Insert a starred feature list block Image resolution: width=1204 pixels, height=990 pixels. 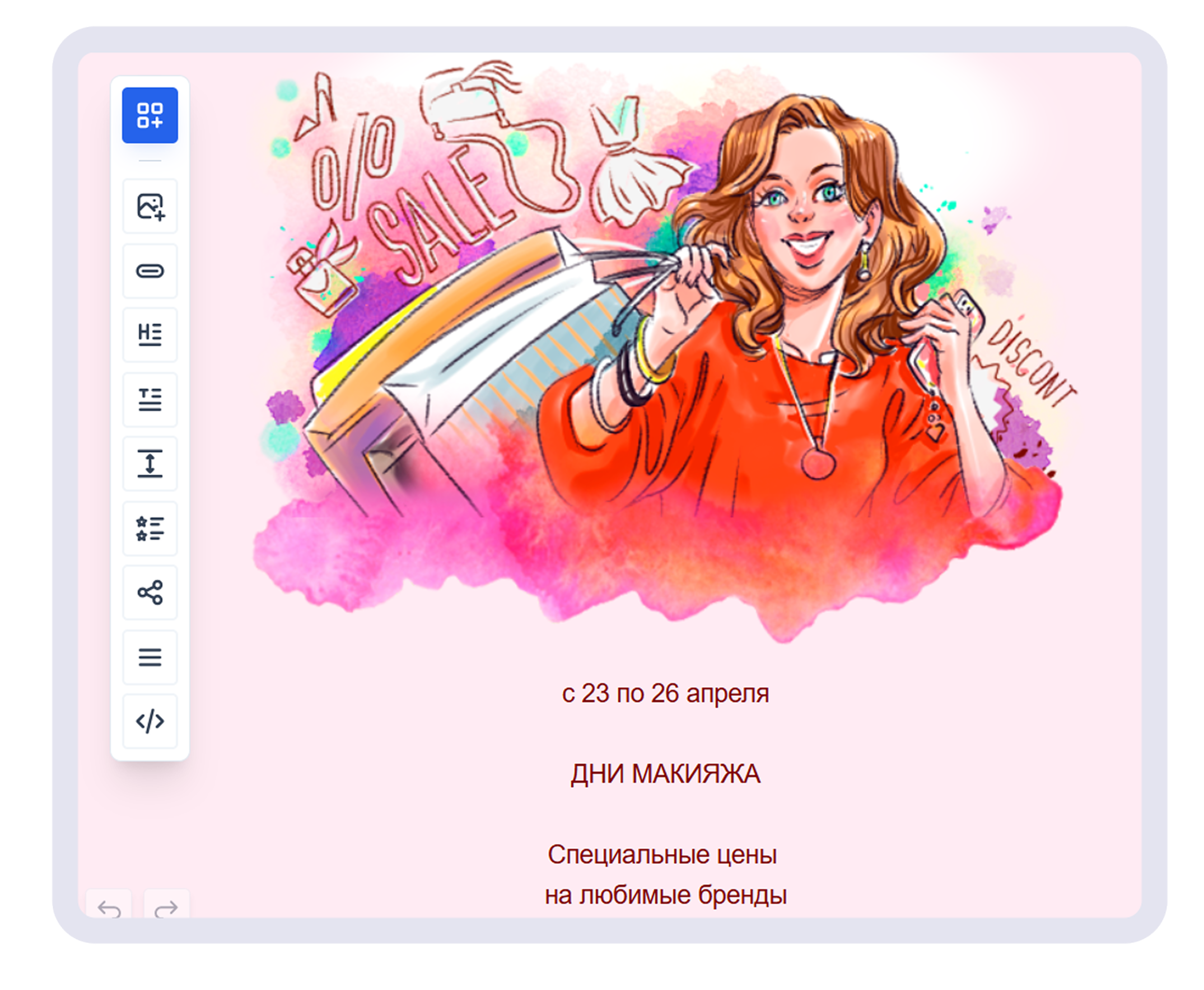tap(150, 528)
